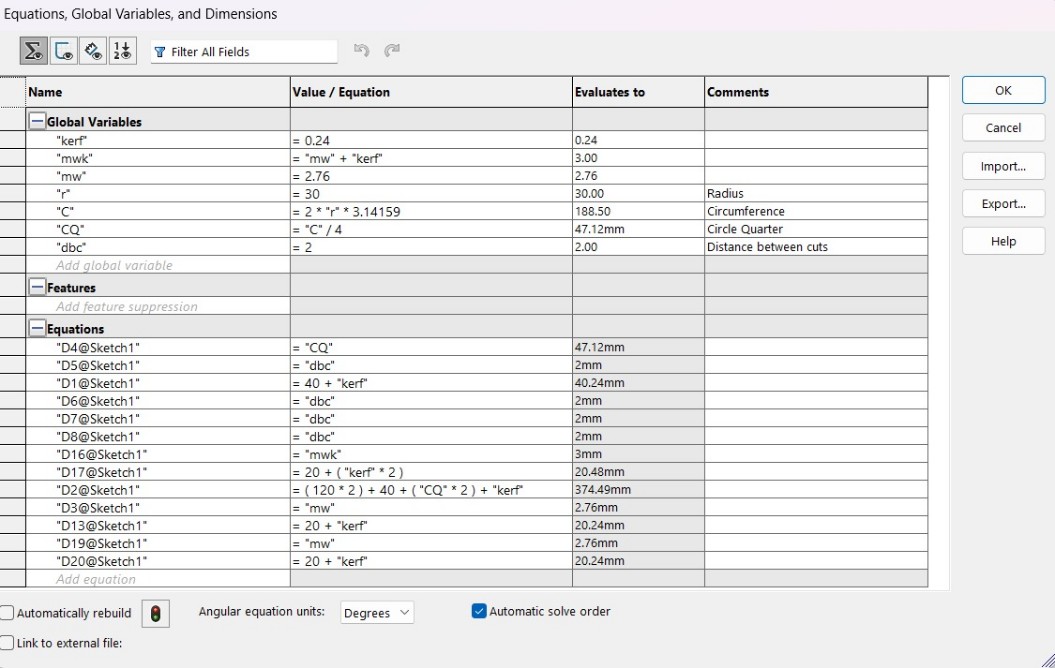Screen dimensions: 1055x668
Task: Click the Undo arrow icon
Action: coord(362,50)
